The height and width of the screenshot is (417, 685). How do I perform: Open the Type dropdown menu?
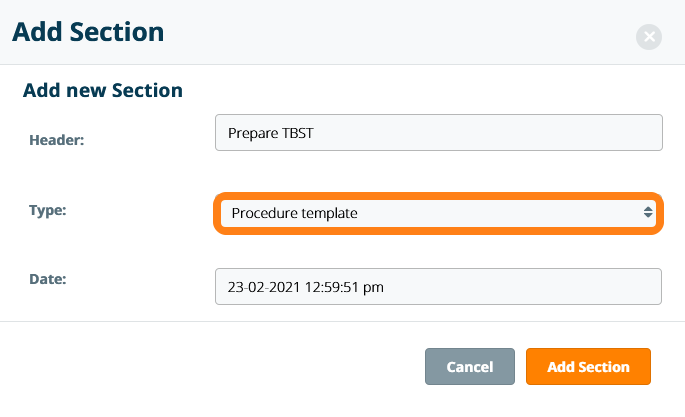[436, 213]
